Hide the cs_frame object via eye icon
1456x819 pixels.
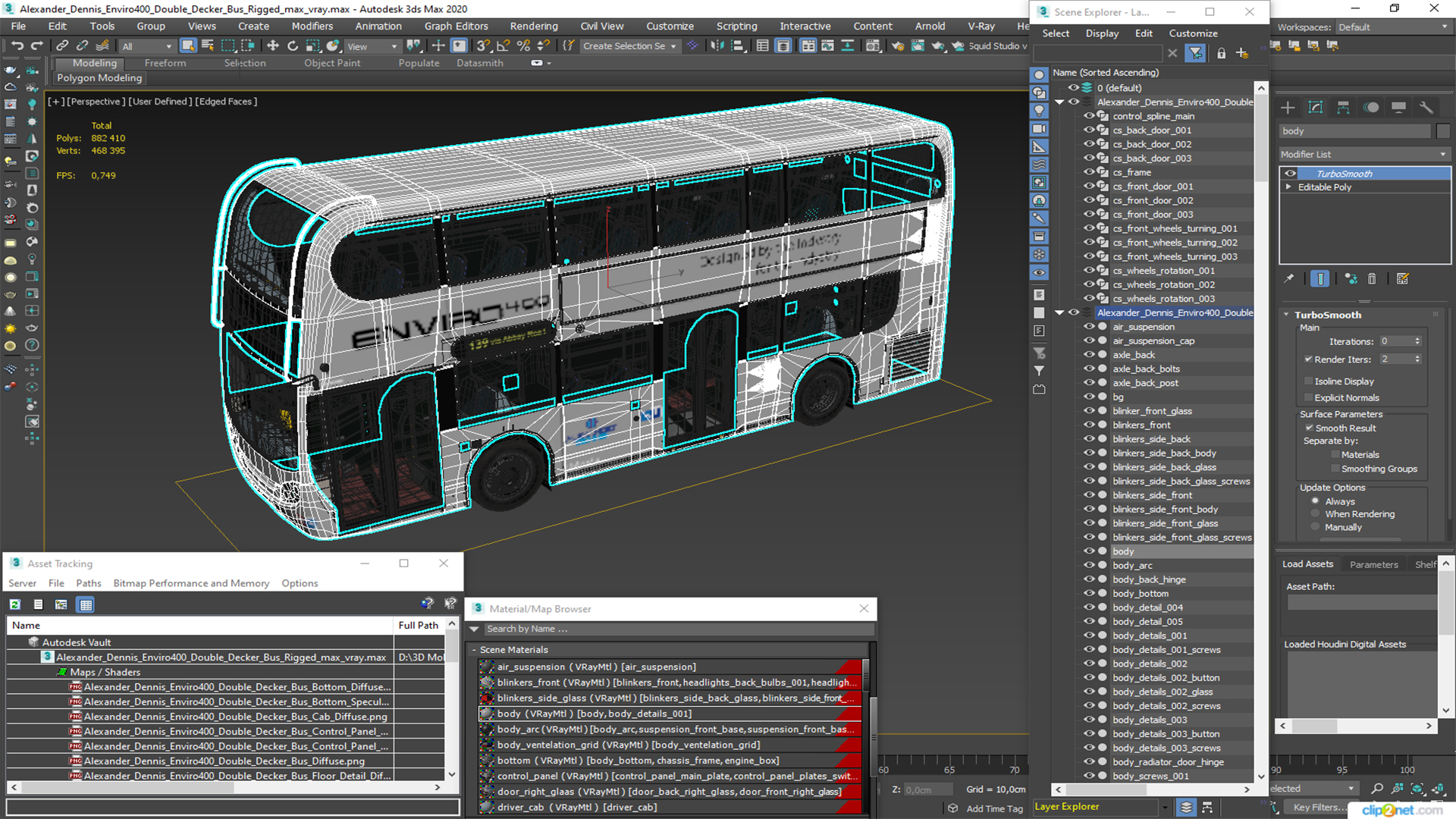(x=1089, y=172)
